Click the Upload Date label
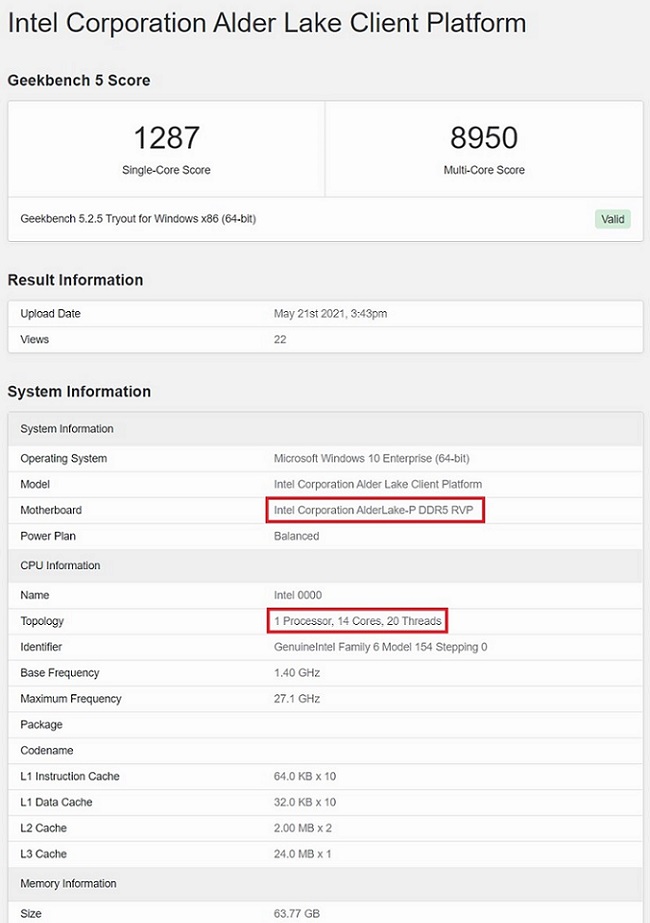The width and height of the screenshot is (650, 923). tap(51, 314)
